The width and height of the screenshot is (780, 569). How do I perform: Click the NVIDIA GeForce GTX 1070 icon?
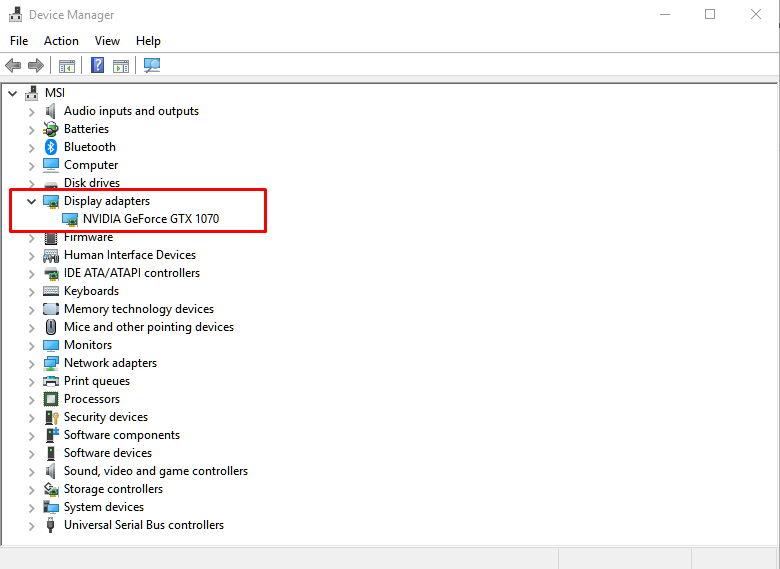[x=70, y=219]
